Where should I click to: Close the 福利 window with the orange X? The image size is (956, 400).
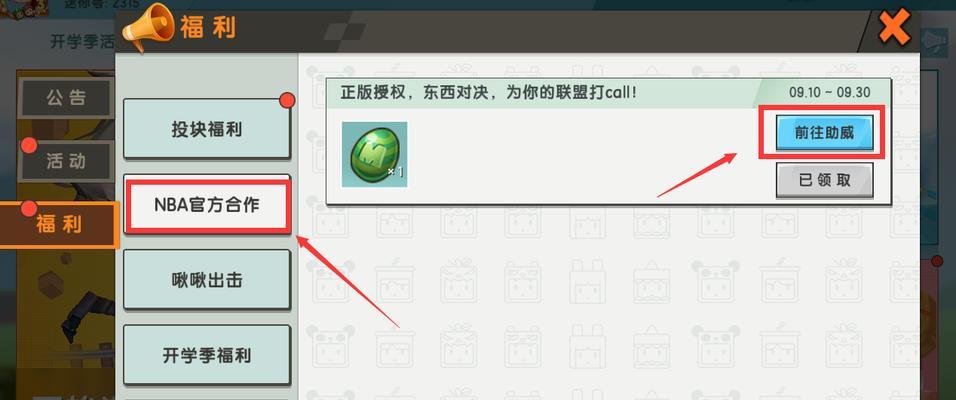click(894, 27)
